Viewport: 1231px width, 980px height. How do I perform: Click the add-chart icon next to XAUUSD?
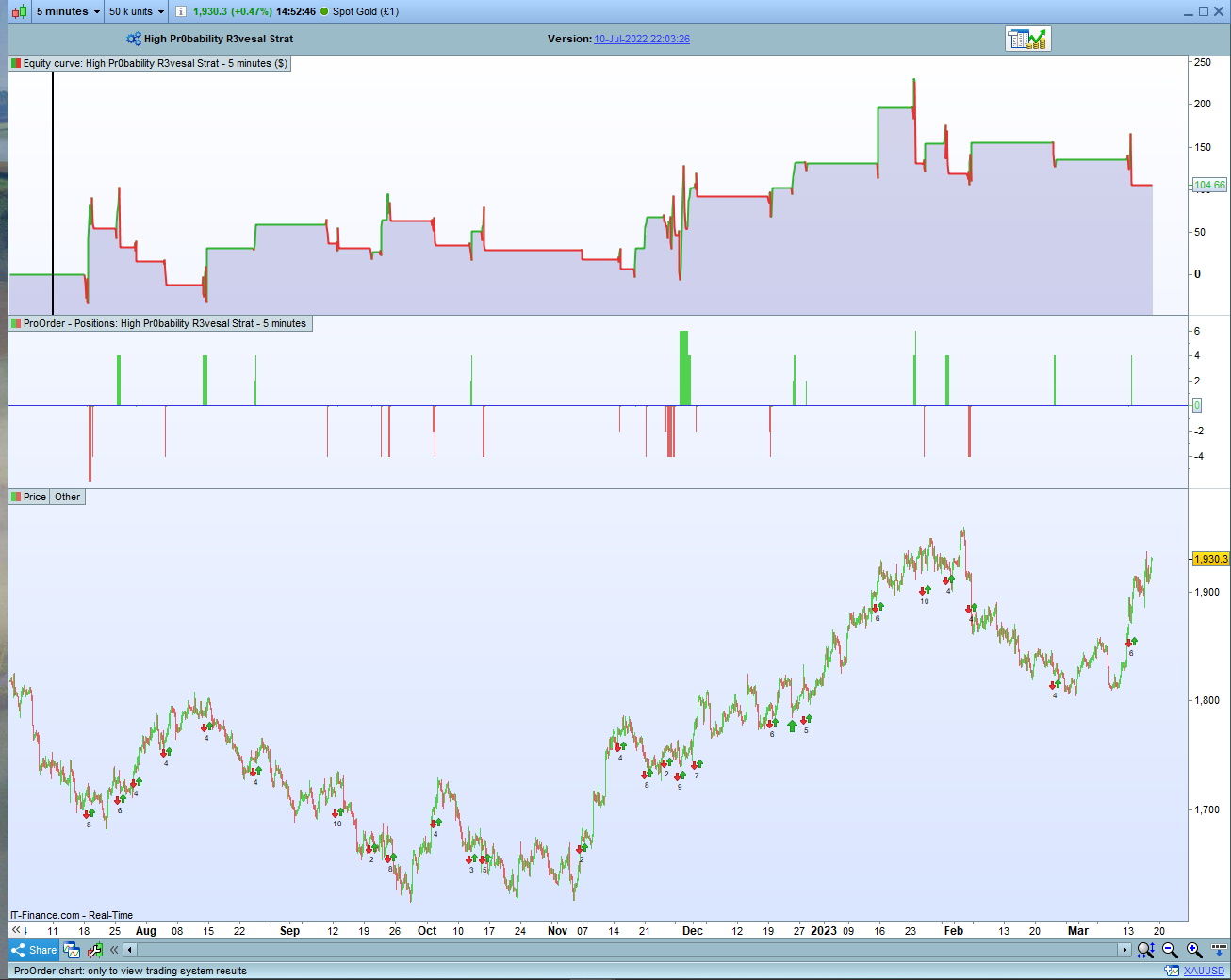tap(1172, 971)
